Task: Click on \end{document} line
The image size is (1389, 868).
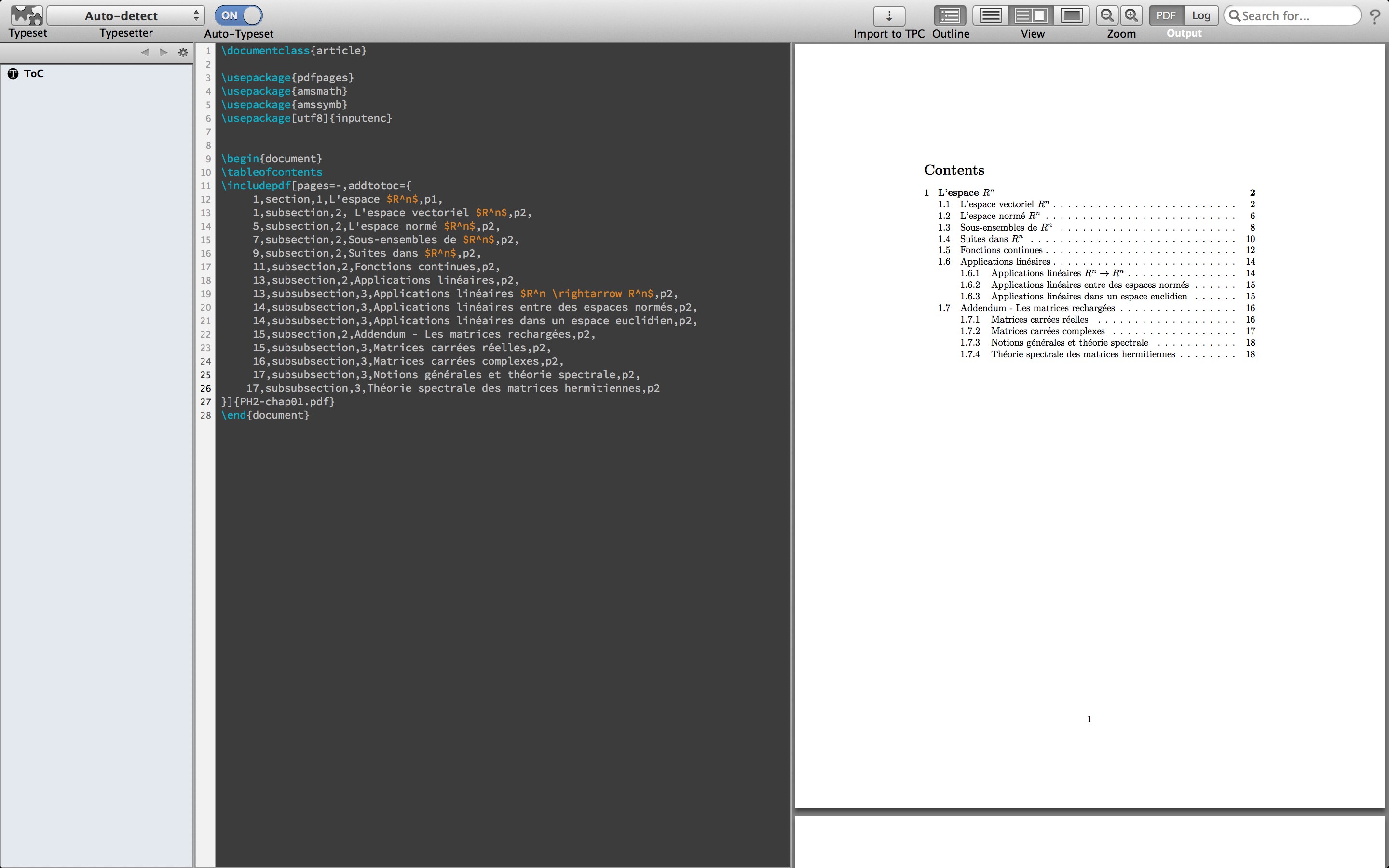Action: click(x=265, y=415)
